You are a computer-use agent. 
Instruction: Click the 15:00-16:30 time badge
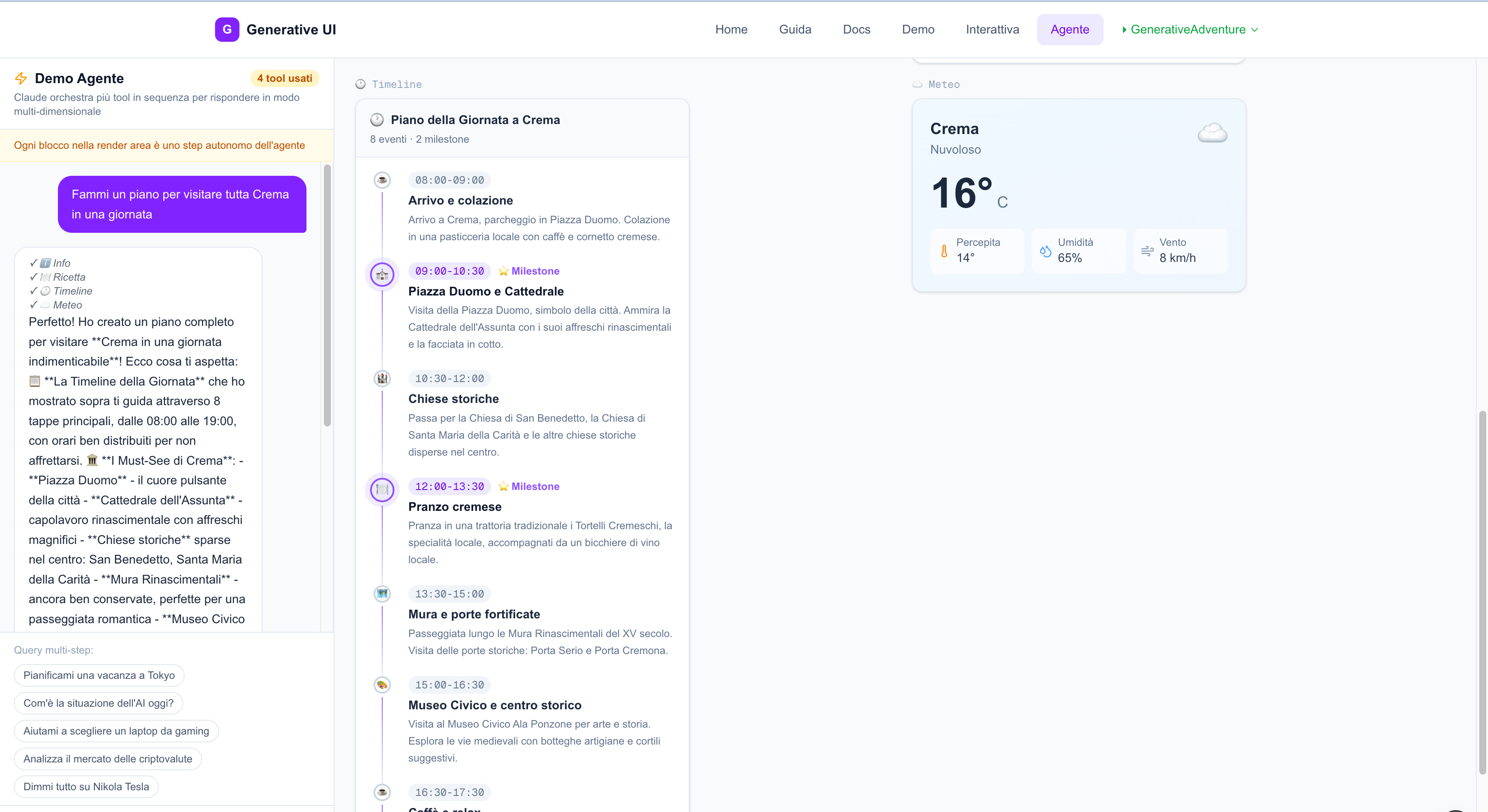[x=449, y=685]
